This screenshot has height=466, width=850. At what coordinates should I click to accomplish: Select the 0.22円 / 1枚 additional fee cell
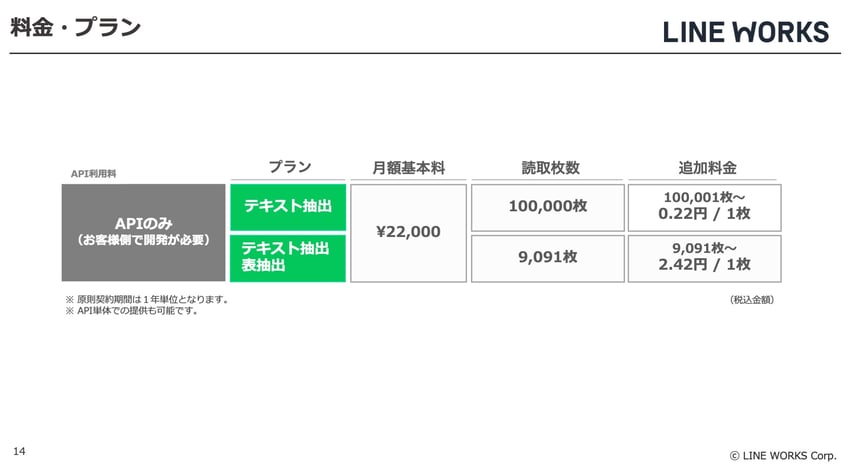coord(705,207)
